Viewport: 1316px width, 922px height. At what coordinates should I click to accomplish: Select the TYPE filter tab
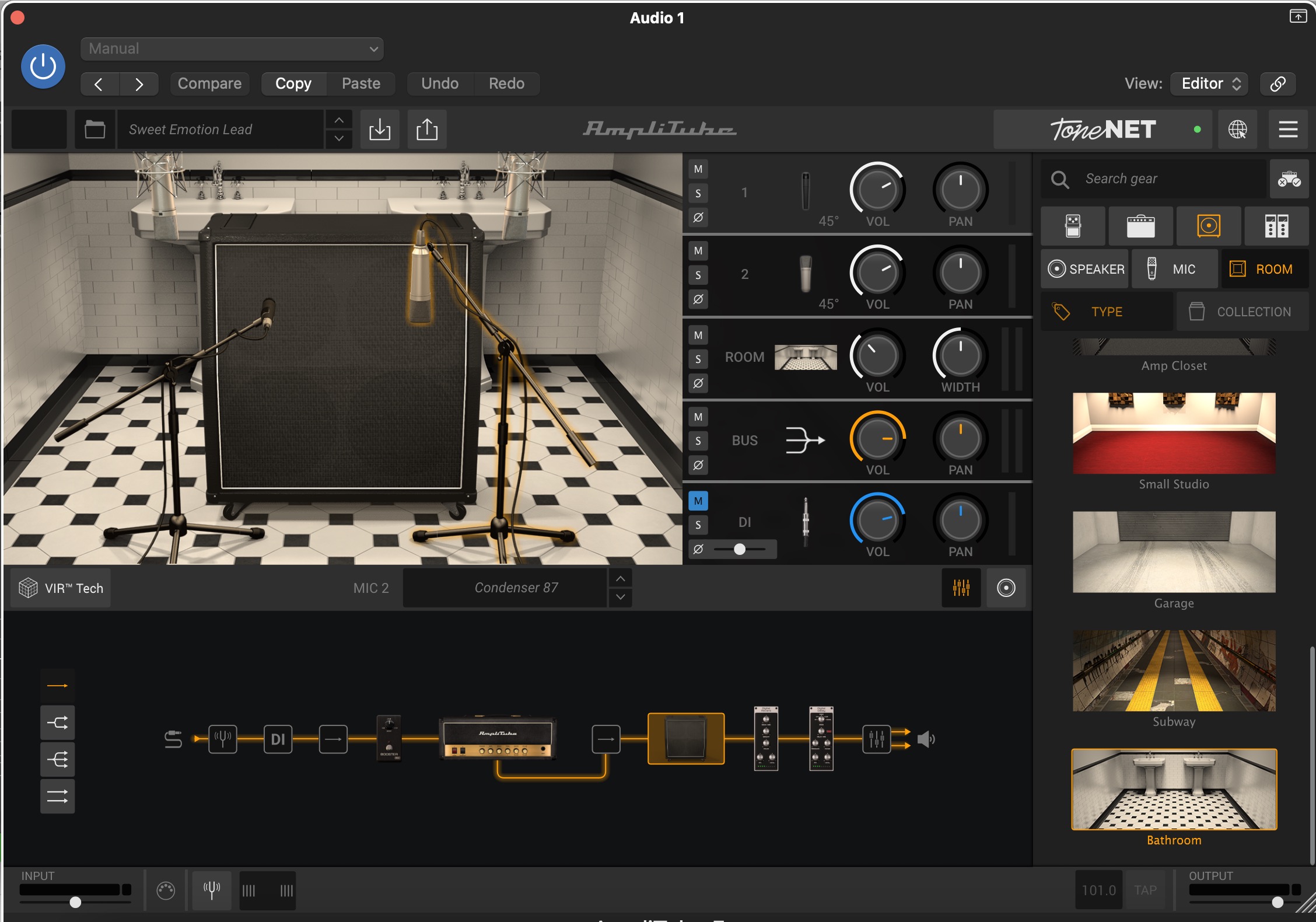click(1107, 312)
